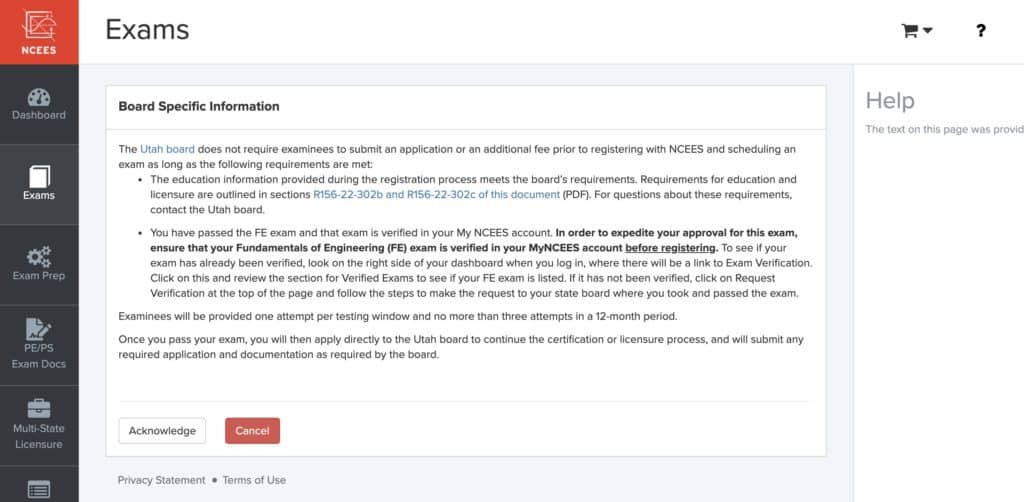Select the Exams book icon
Viewport: 1024px width, 502px height.
(x=39, y=177)
